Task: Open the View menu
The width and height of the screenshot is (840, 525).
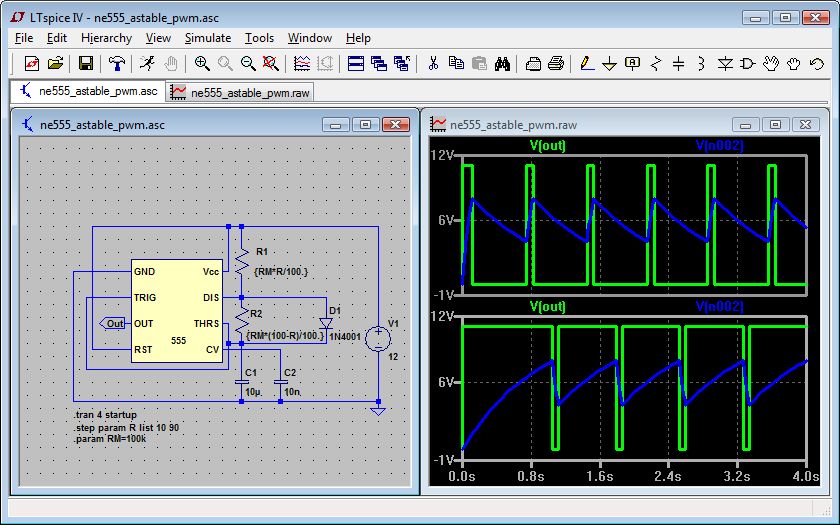Action: [x=158, y=38]
